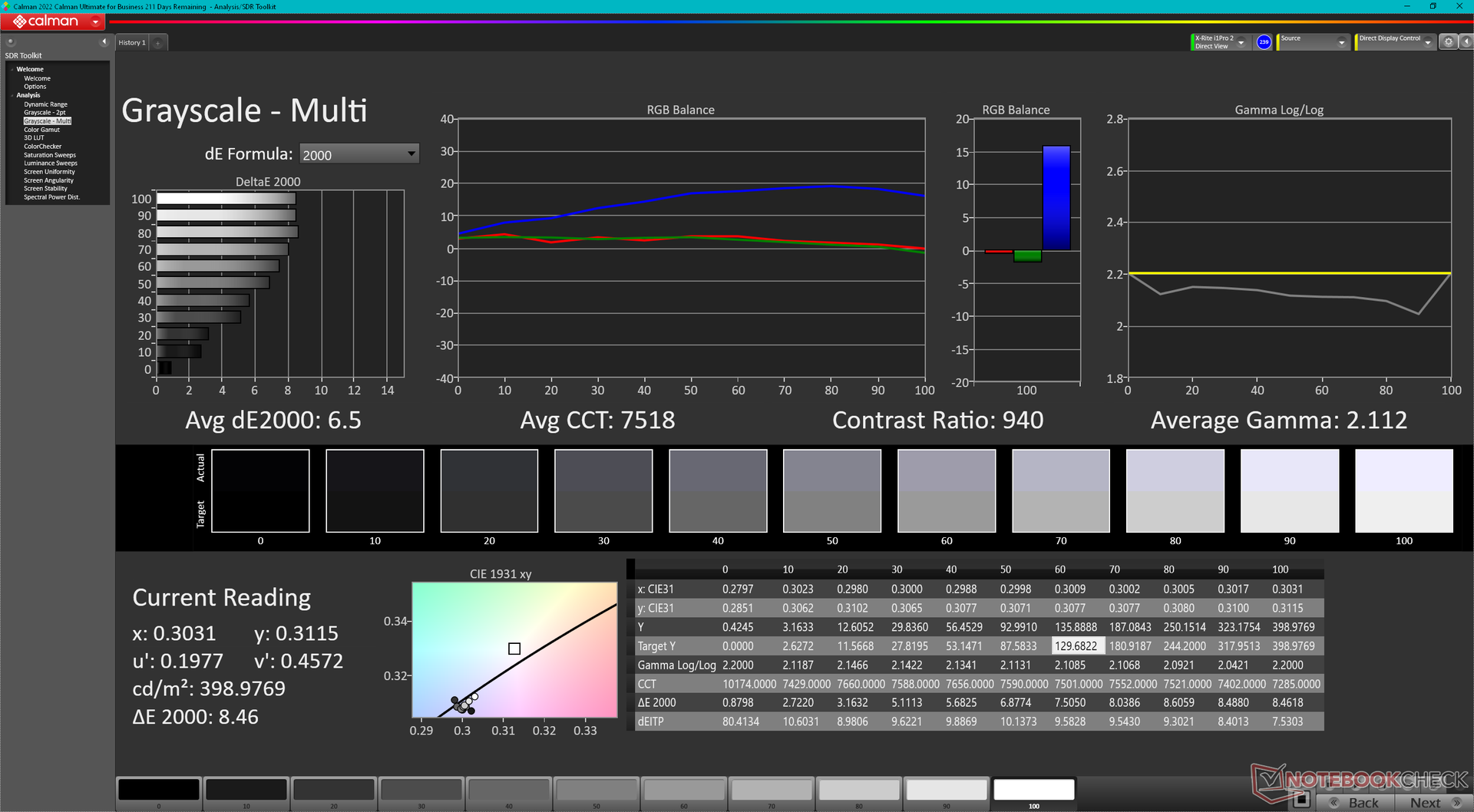This screenshot has height=812, width=1474.
Task: Click the round pin button atop sidebar
Action: click(11, 42)
